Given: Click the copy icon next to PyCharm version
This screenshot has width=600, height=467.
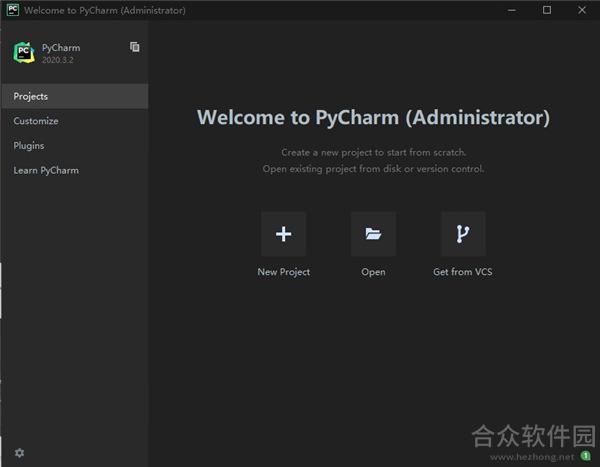Looking at the screenshot, I should [x=134, y=47].
